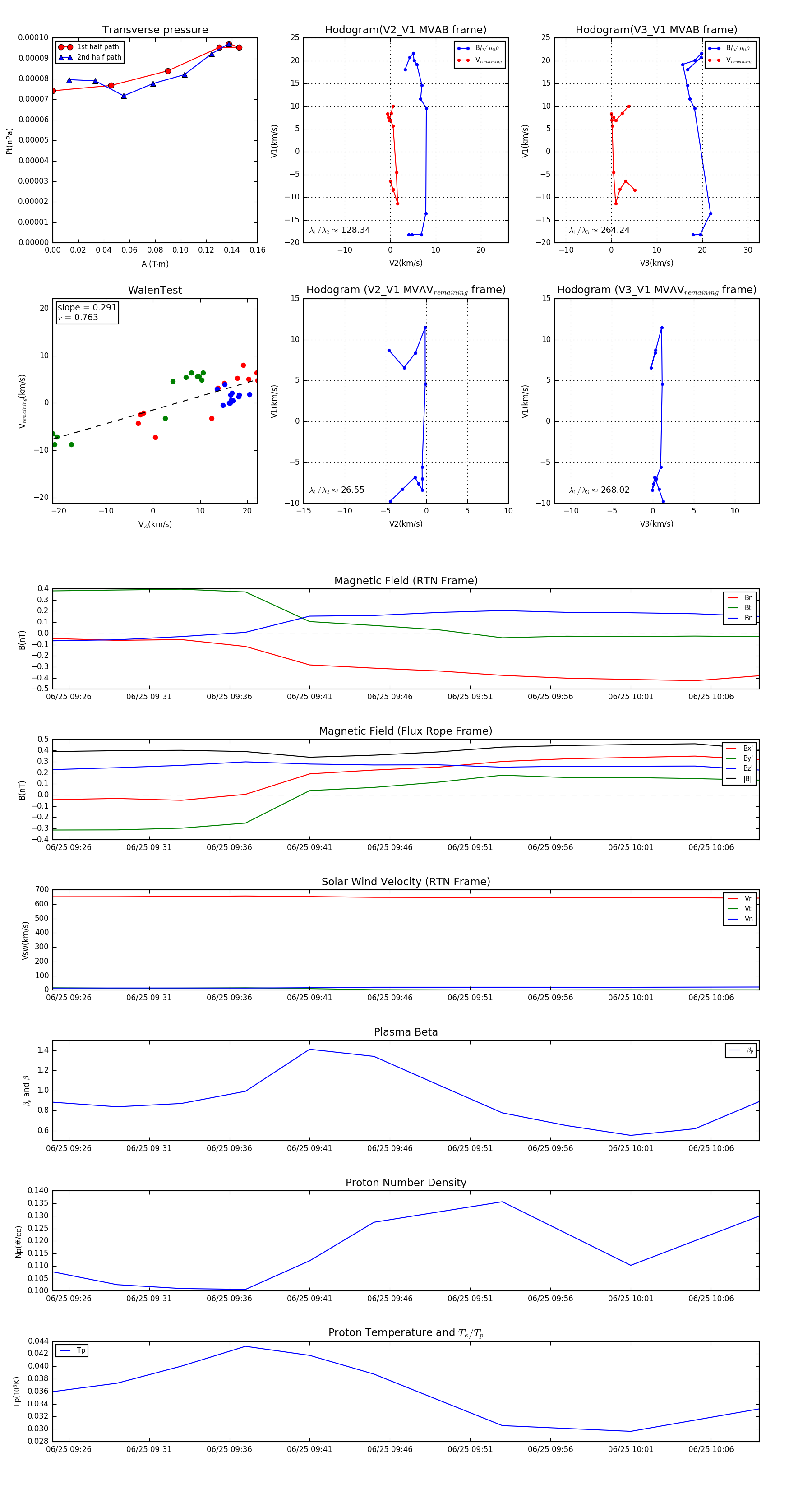812x1489 pixels.
Task: Click '06/25 09:41' tick under Proton Temperature plot
Action: pyautogui.click(x=309, y=1449)
